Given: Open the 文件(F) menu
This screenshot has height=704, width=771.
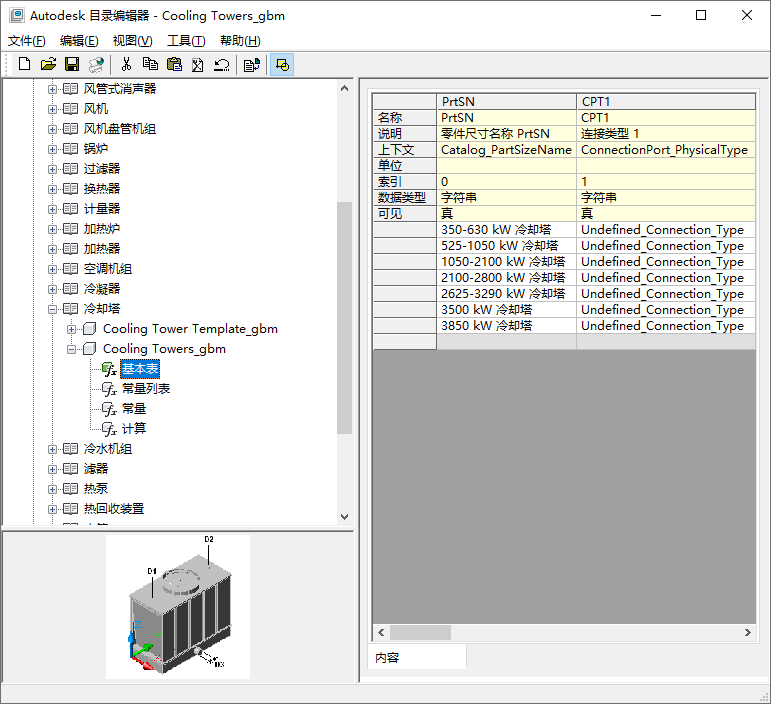Looking at the screenshot, I should (27, 41).
